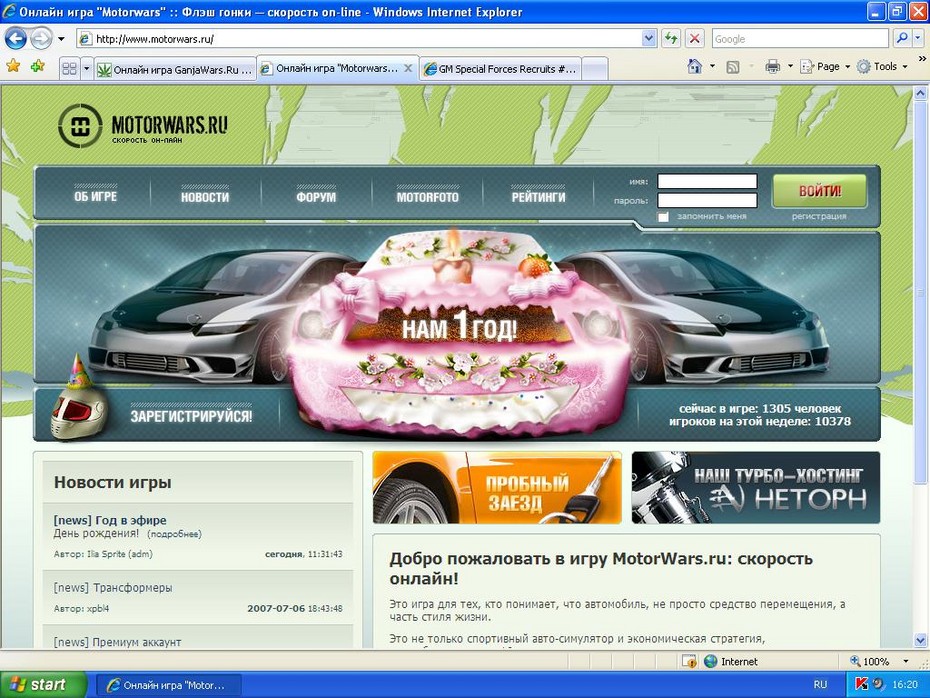Click the пароль password field
This screenshot has height=698, width=930.
tap(707, 200)
